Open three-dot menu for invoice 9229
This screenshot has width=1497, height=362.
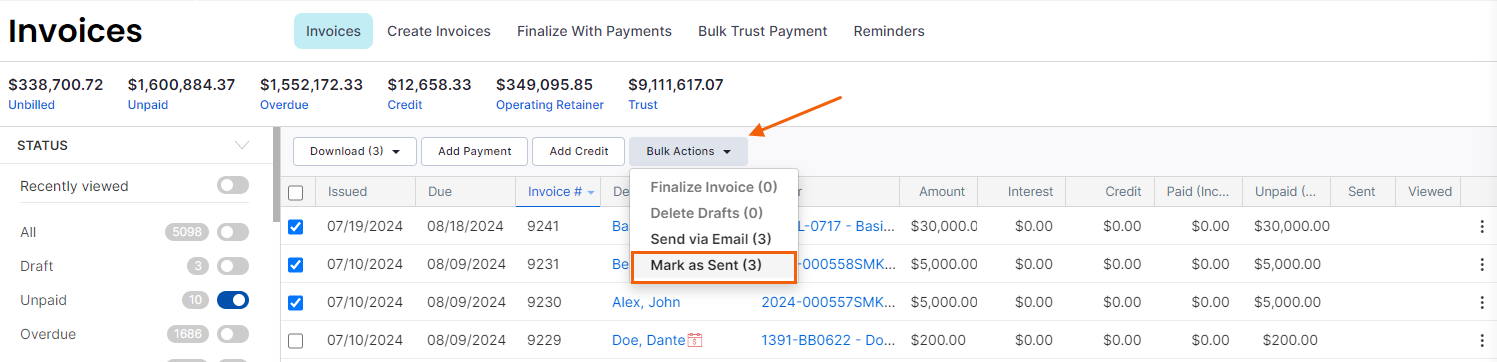tap(1482, 341)
